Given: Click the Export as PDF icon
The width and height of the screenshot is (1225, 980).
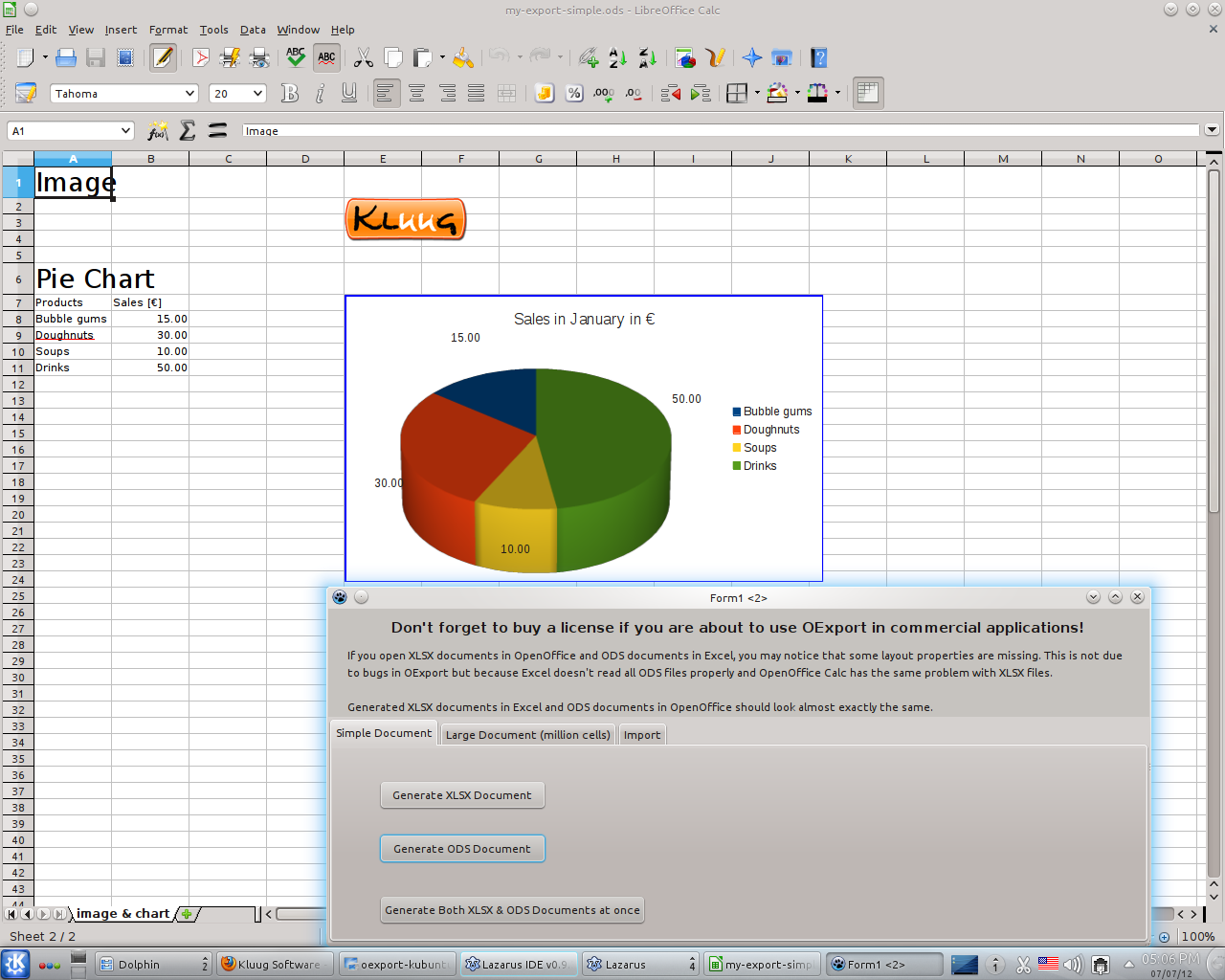Looking at the screenshot, I should (201, 58).
